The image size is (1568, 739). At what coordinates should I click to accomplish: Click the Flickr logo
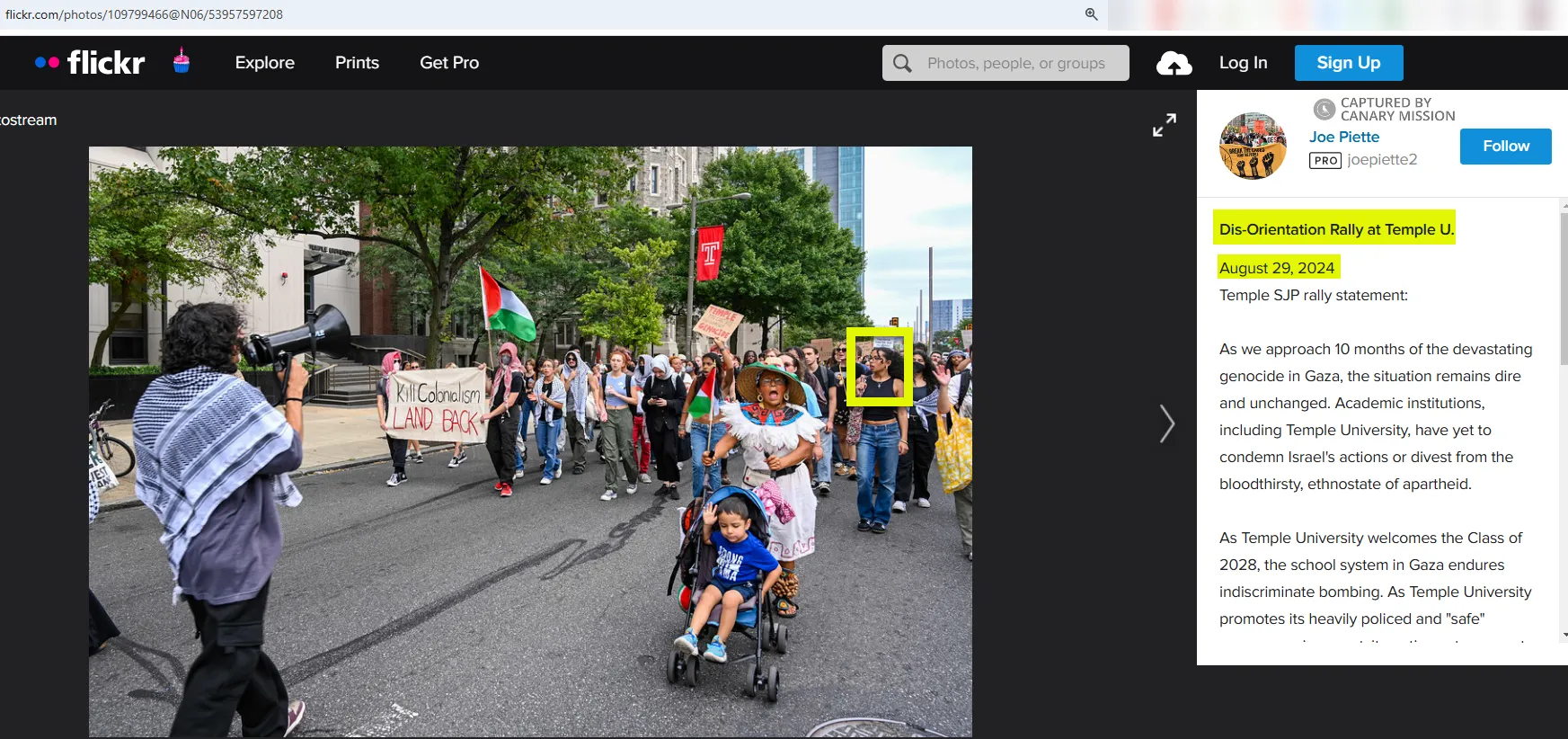click(x=90, y=62)
